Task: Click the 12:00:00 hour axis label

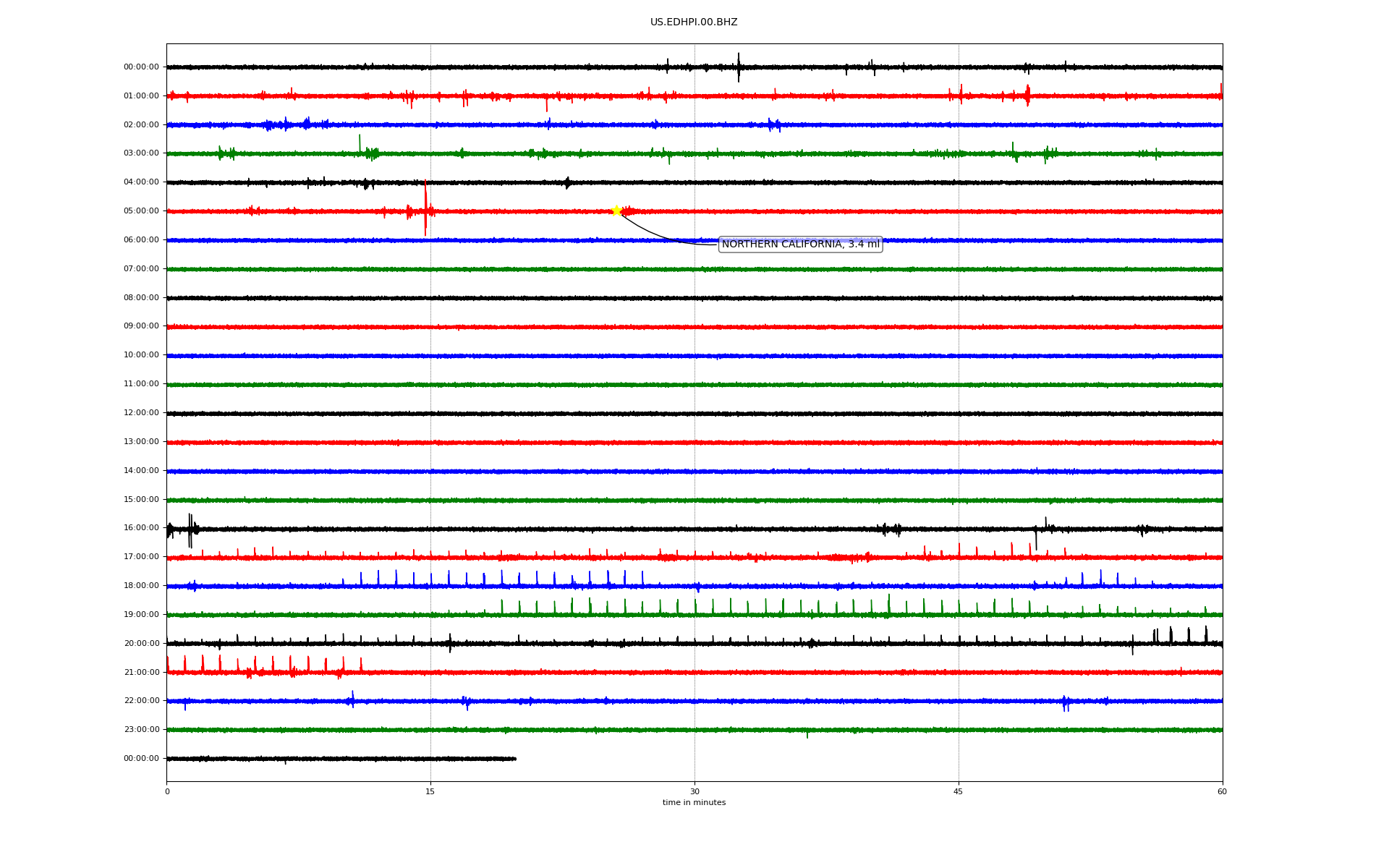Action: [141, 413]
